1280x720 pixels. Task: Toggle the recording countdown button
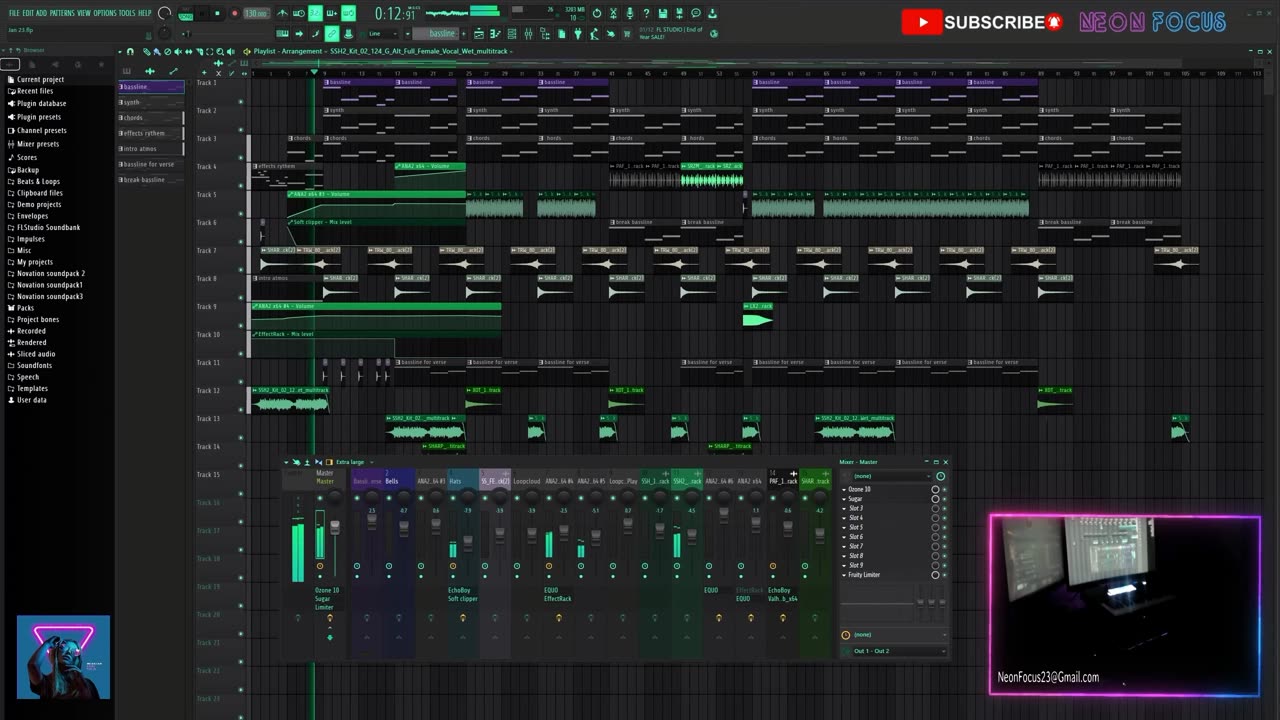(x=314, y=13)
